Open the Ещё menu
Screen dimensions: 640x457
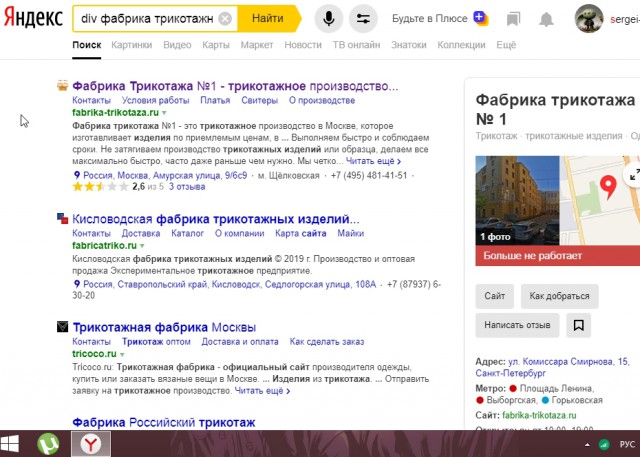506,45
